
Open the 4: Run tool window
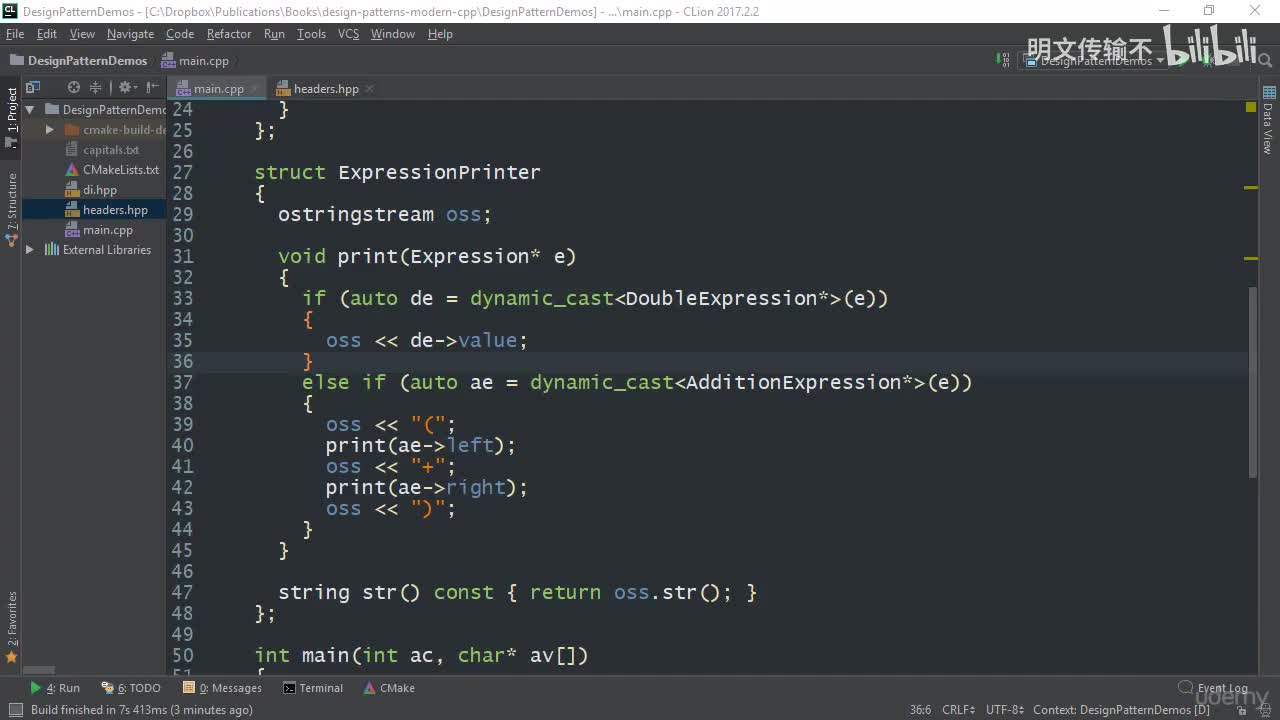click(x=55, y=688)
